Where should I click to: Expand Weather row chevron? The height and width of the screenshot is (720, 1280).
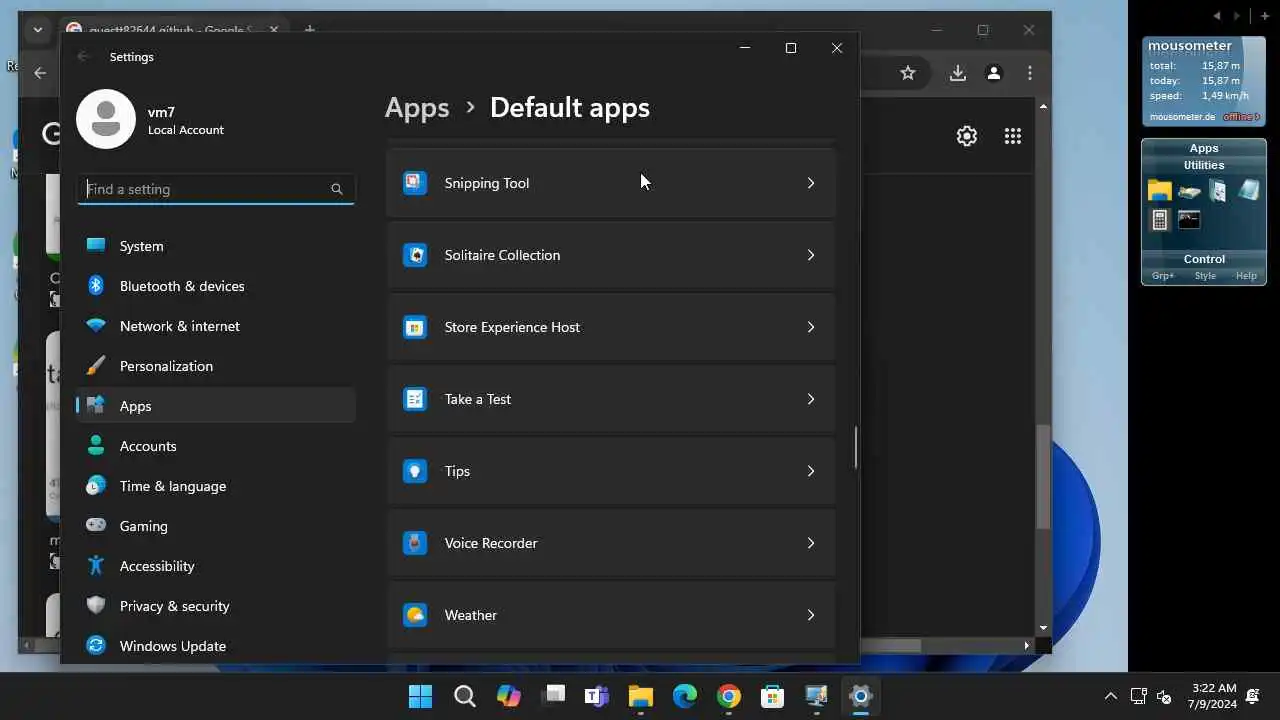811,615
